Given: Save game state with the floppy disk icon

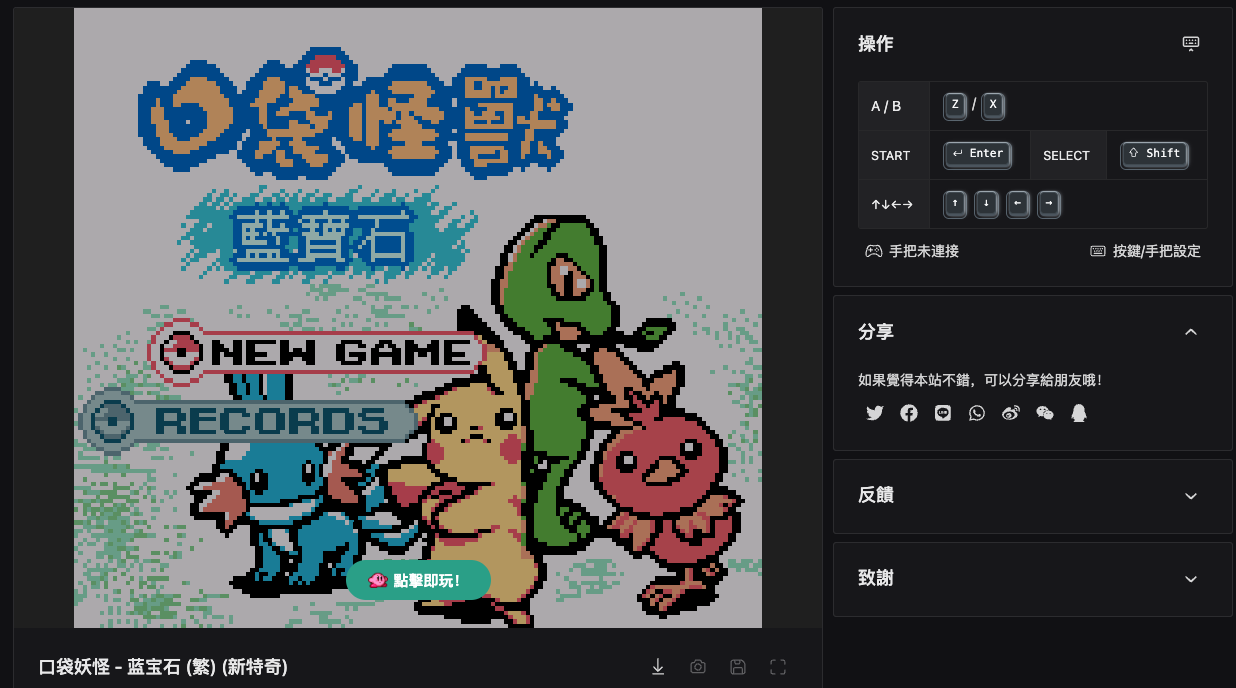Looking at the screenshot, I should (738, 666).
